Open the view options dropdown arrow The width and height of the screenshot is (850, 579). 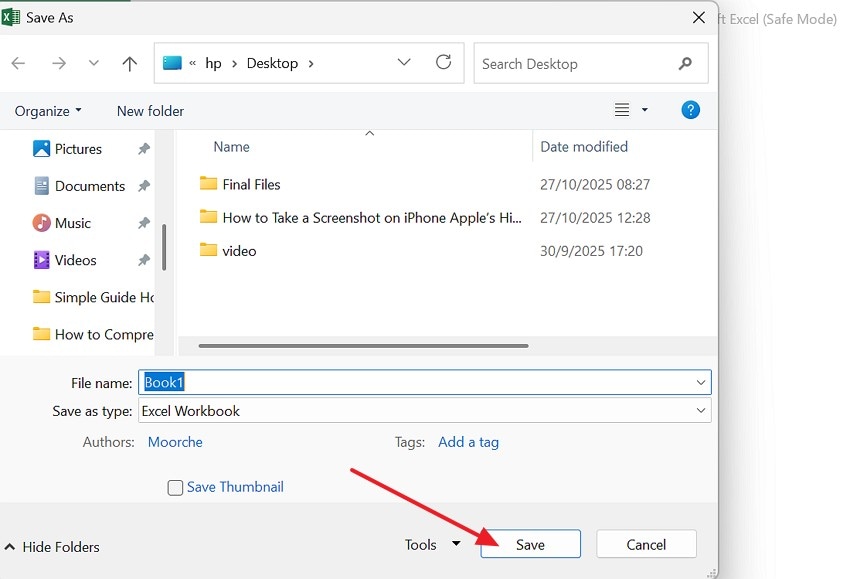[645, 110]
